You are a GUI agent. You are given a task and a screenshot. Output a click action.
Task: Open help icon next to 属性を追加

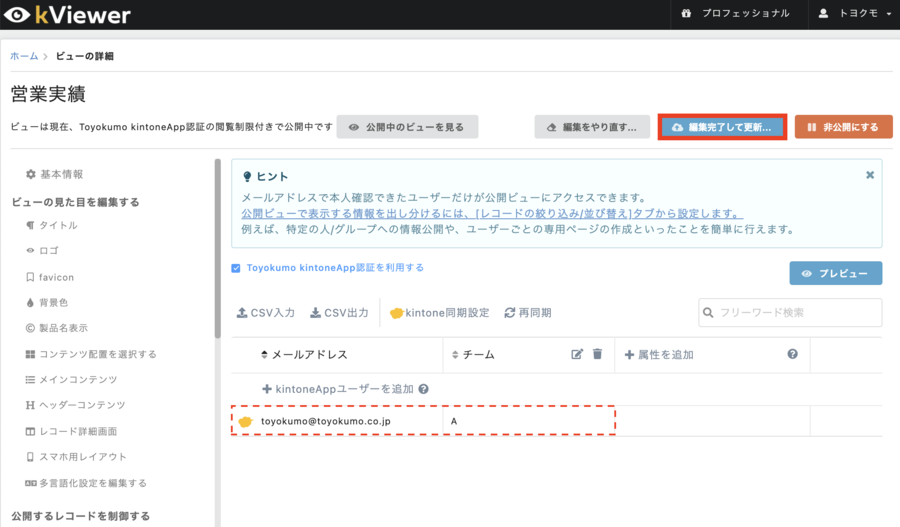pyautogui.click(x=793, y=354)
